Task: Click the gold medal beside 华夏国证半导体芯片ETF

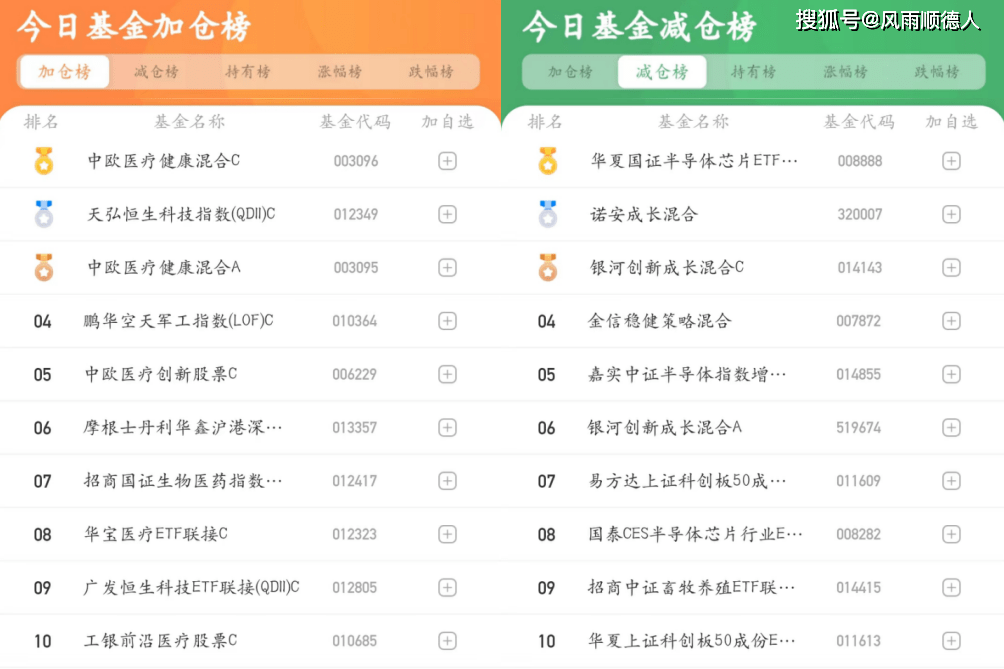Action: pyautogui.click(x=547, y=160)
